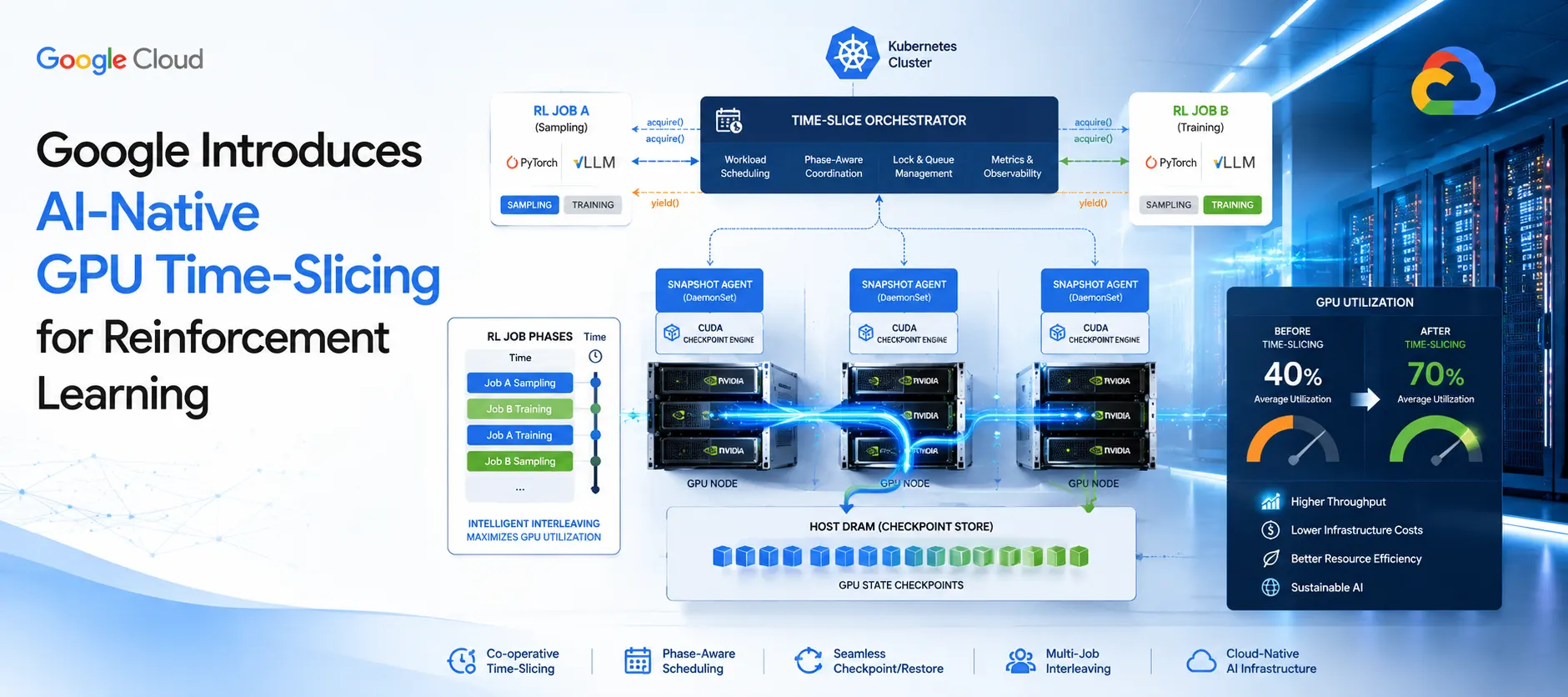
Task: Click the Job B Sampling phase bar
Action: click(x=520, y=461)
